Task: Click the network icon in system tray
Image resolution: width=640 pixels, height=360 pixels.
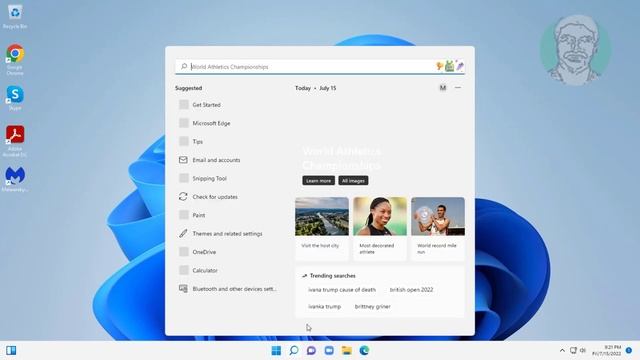Action: pos(573,350)
